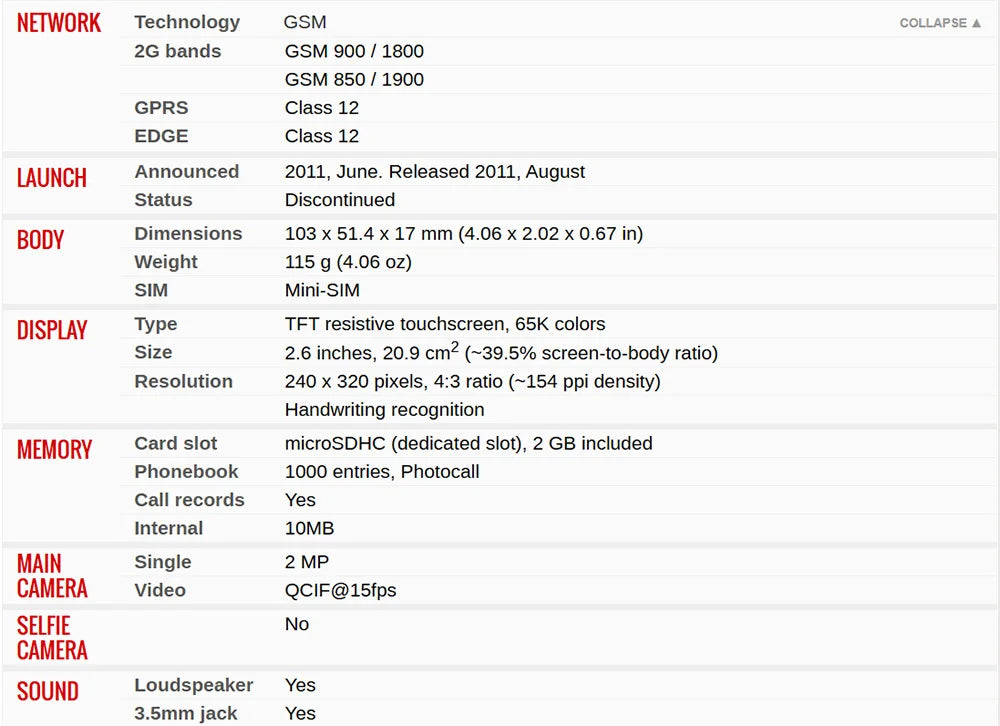Click the 2G bands label
This screenshot has height=726, width=1000.
point(177,51)
